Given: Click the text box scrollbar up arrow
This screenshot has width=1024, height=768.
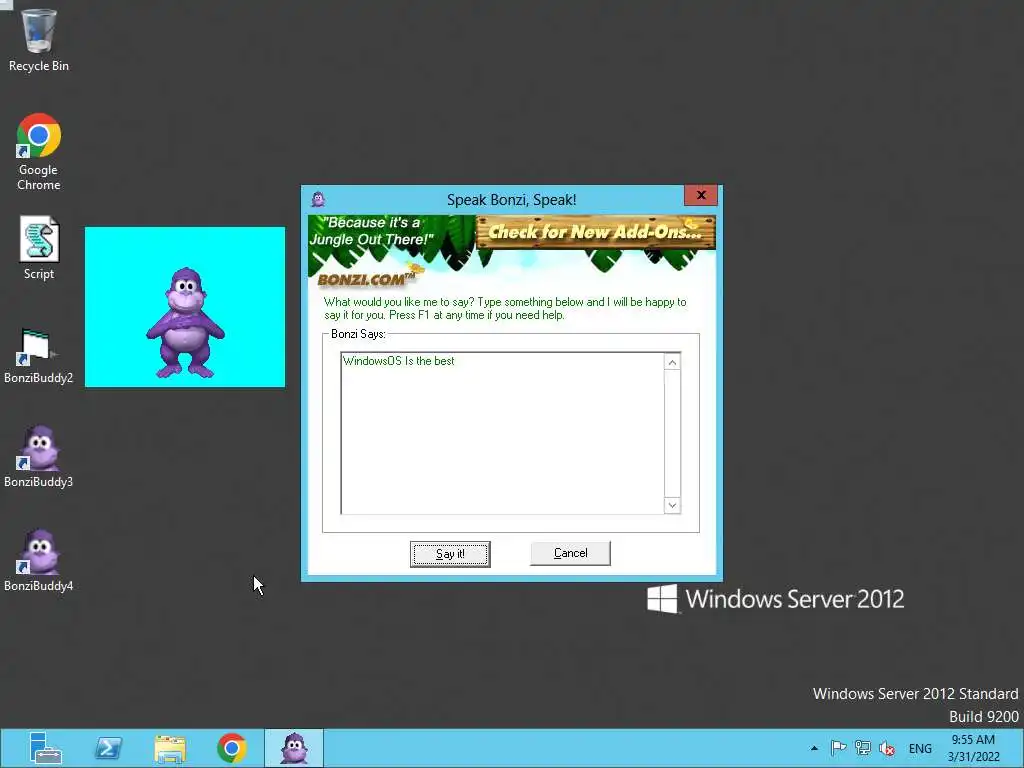Looking at the screenshot, I should pos(672,362).
